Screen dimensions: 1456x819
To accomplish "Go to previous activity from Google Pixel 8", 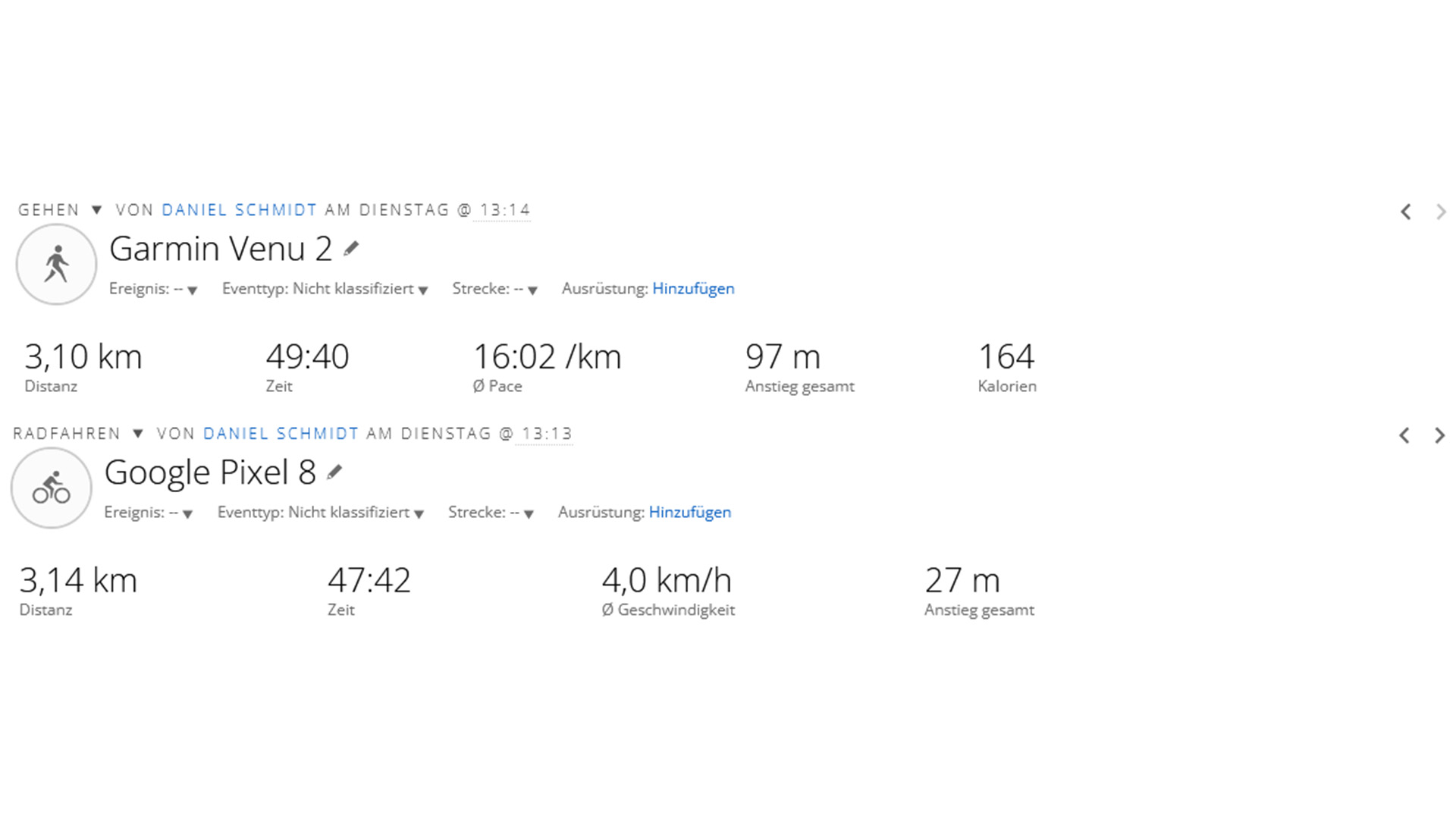I will (1404, 435).
